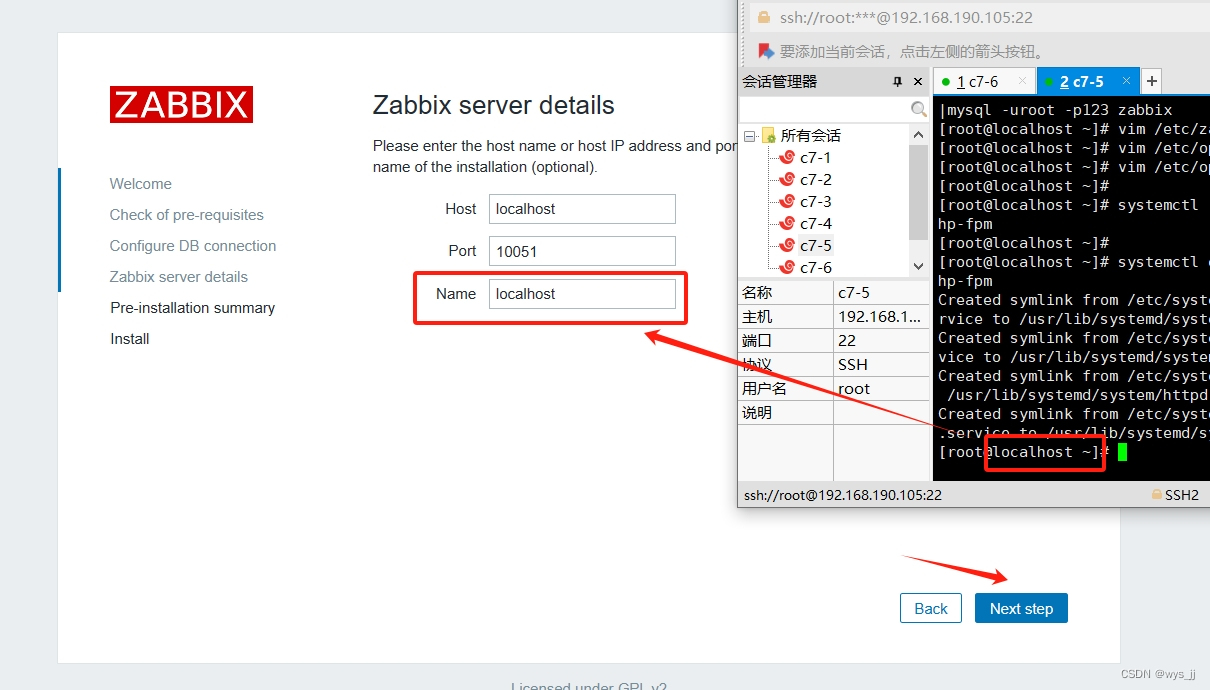Close the c7-6 tab
Screen dimensions: 1210x690
click(x=1021, y=82)
